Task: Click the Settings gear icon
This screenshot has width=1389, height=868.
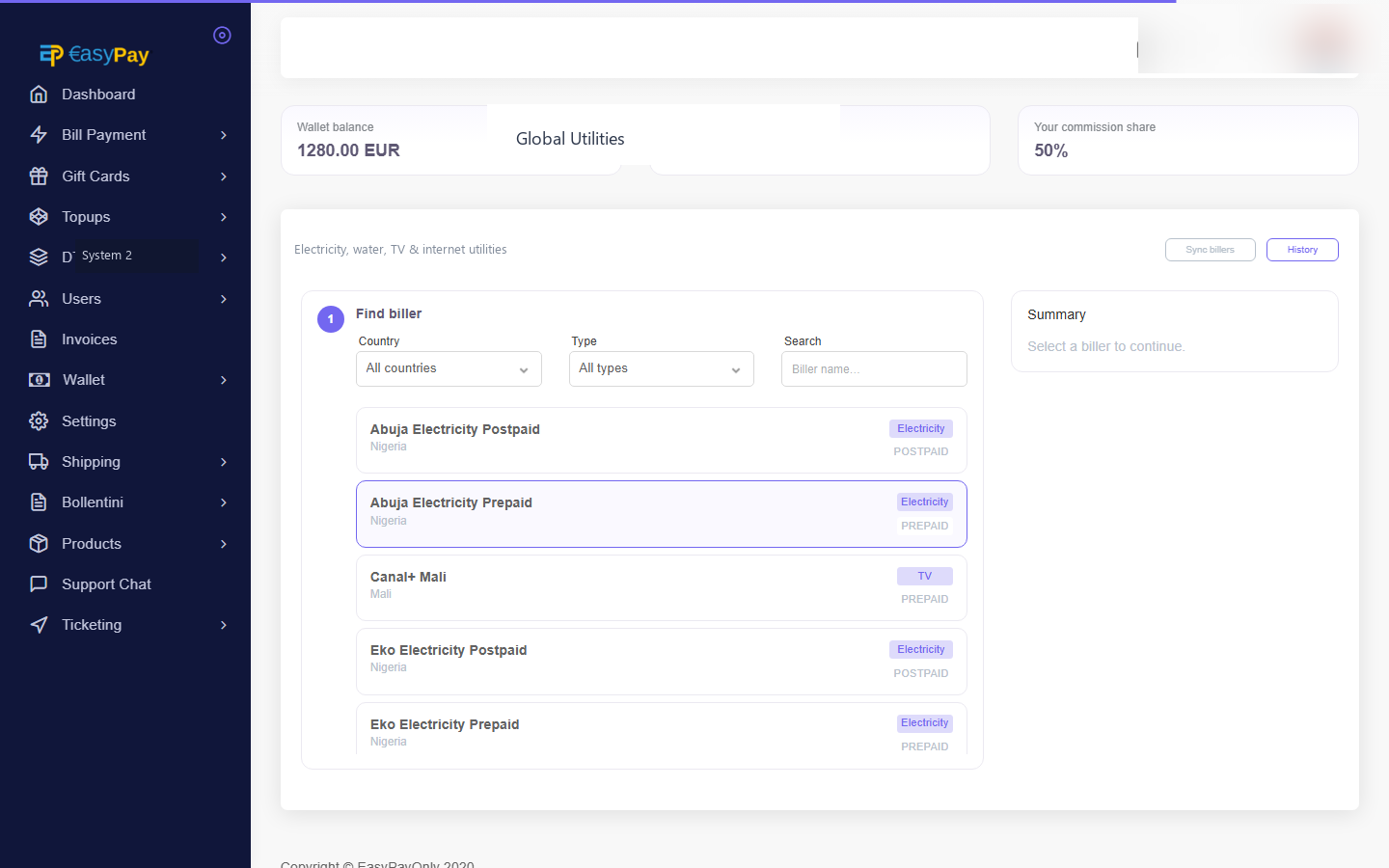Action: (x=39, y=421)
